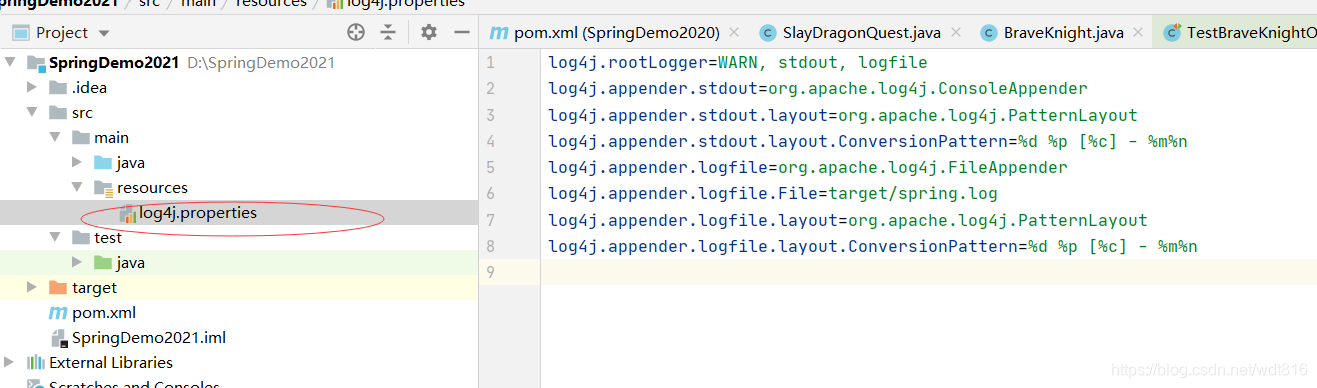Click 'org.apache.log4j.FileAppender' value
Viewport: 1317px width, 388px height.
(x=922, y=167)
